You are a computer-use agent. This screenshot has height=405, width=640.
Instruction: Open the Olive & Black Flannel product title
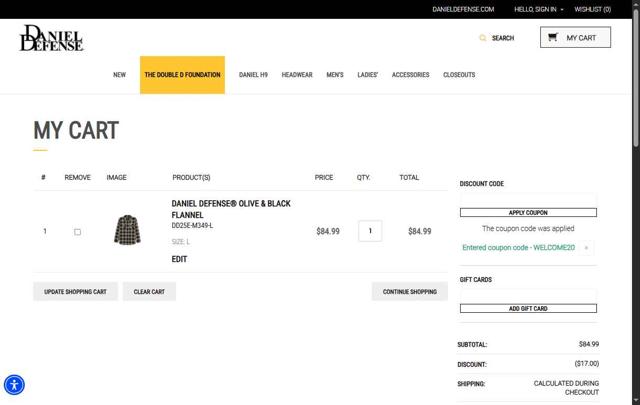click(x=231, y=209)
